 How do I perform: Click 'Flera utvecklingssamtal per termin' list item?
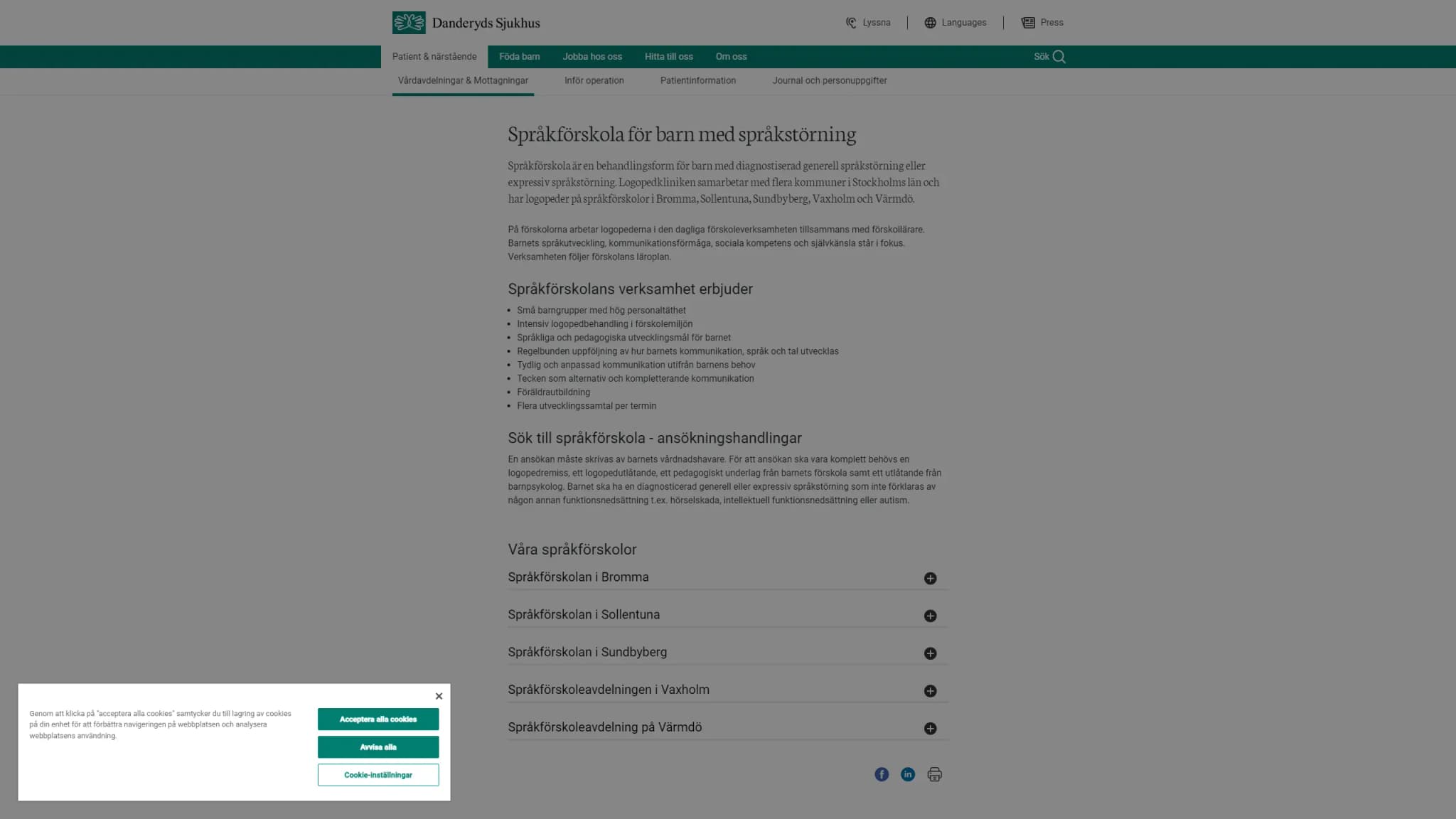[587, 406]
